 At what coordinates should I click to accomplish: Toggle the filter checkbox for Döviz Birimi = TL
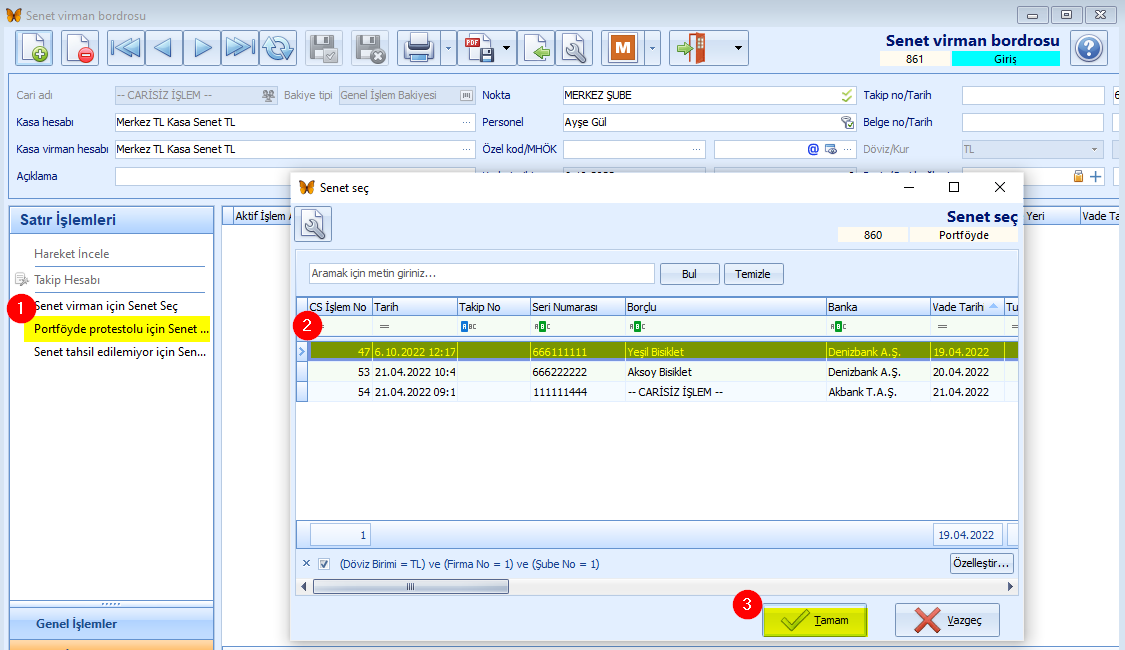[x=324, y=564]
